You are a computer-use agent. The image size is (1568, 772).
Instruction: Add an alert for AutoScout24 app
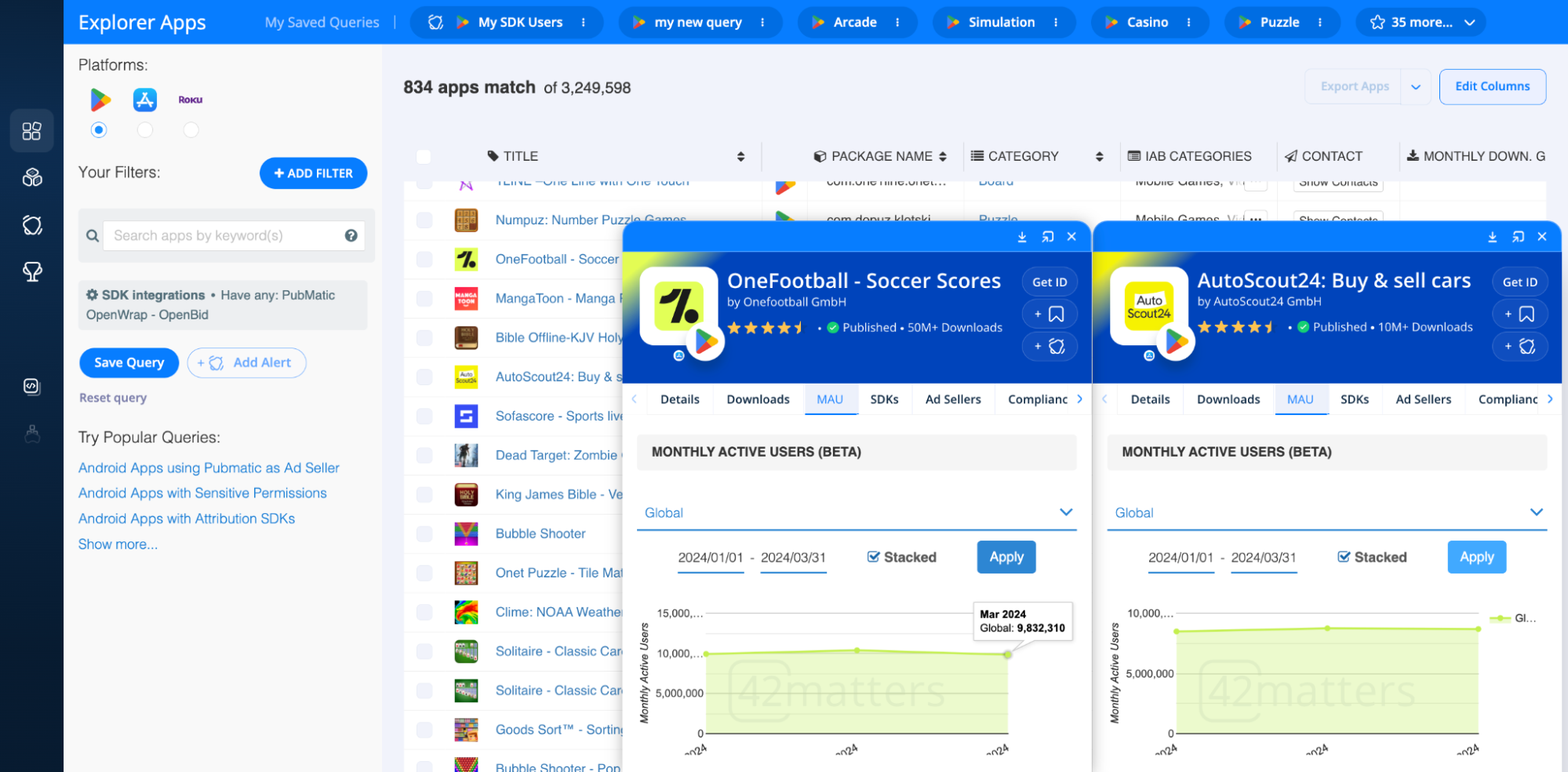(1520, 347)
